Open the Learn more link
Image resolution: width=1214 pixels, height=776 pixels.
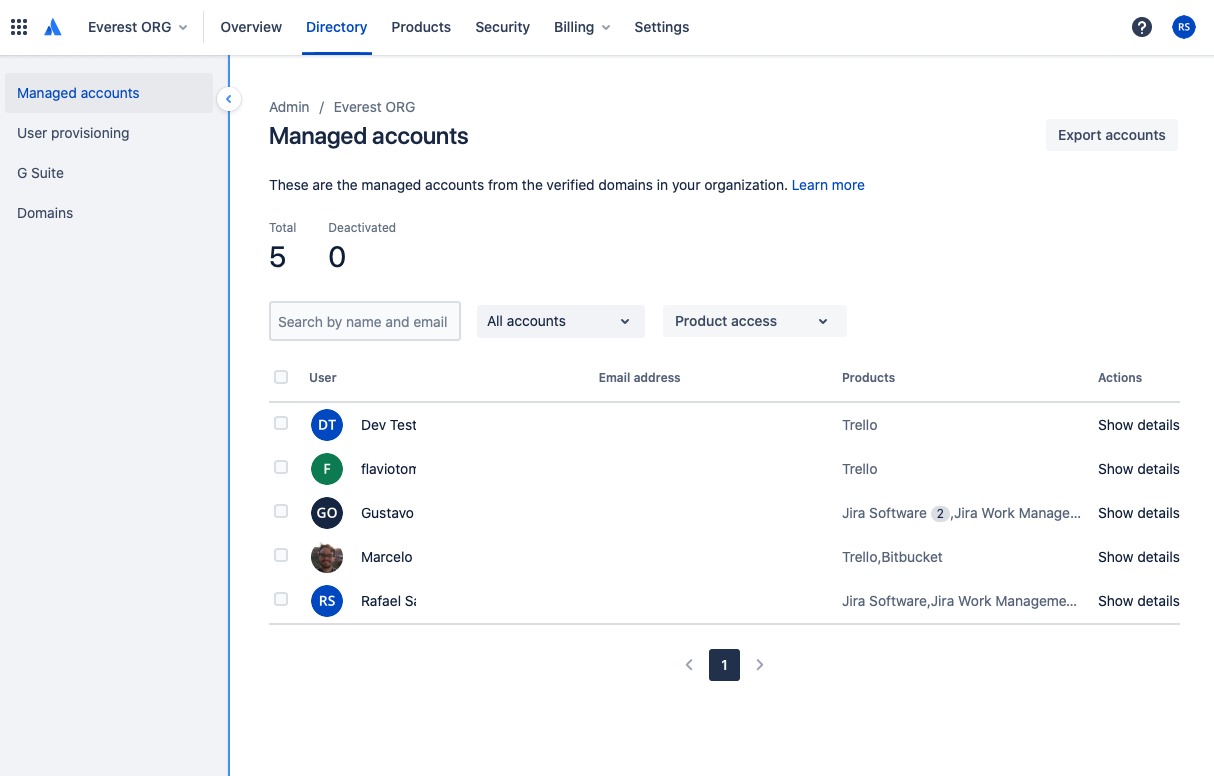tap(828, 185)
